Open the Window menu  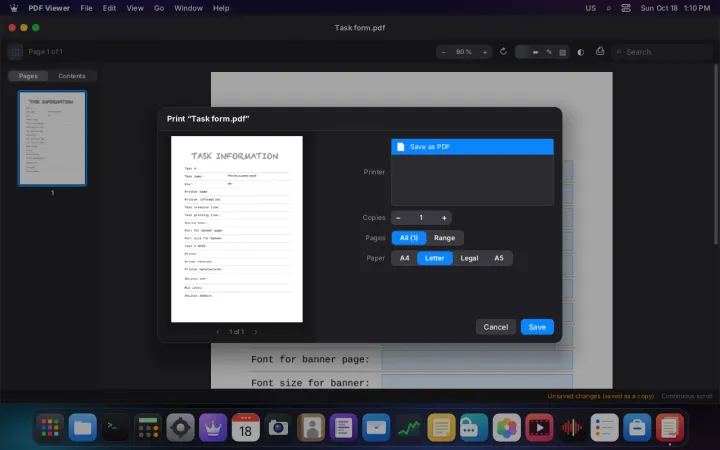click(x=188, y=8)
